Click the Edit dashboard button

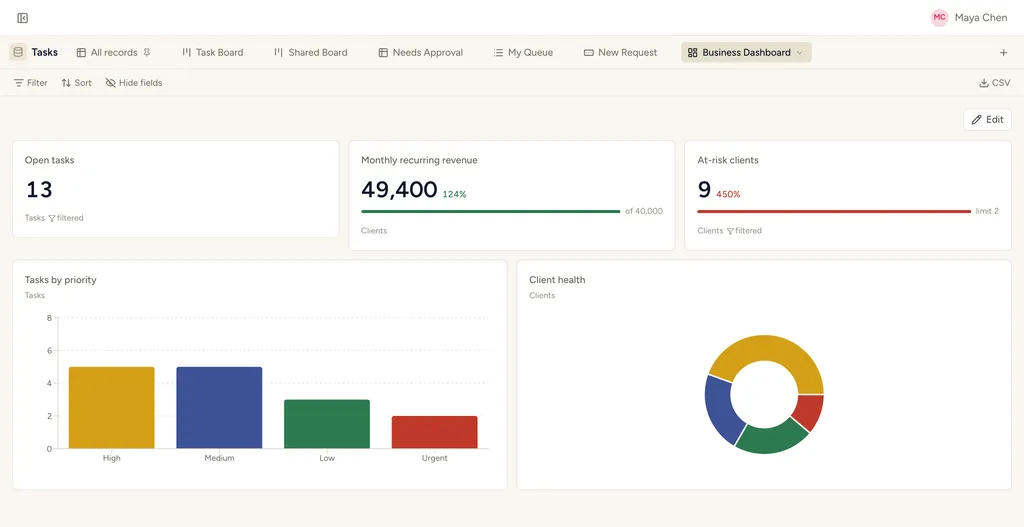[x=987, y=120]
